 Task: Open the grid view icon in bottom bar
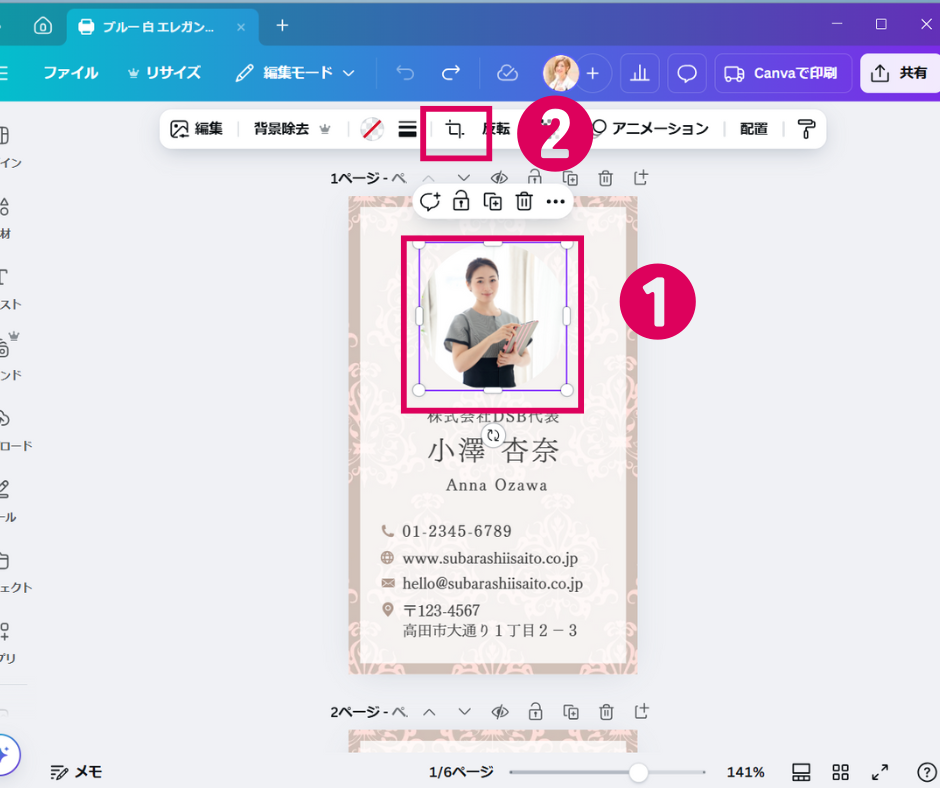pos(840,772)
